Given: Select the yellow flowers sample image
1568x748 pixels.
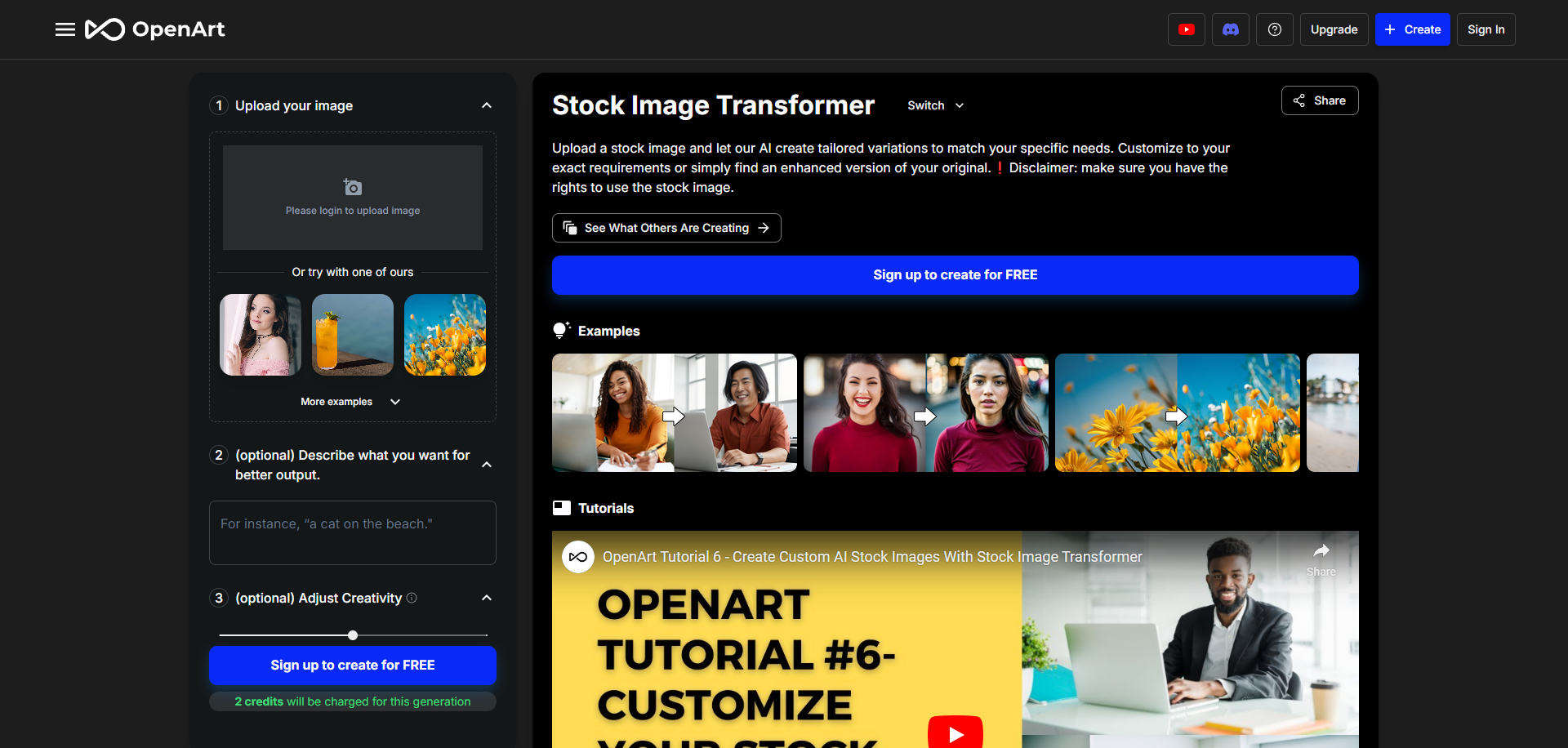Looking at the screenshot, I should [445, 335].
